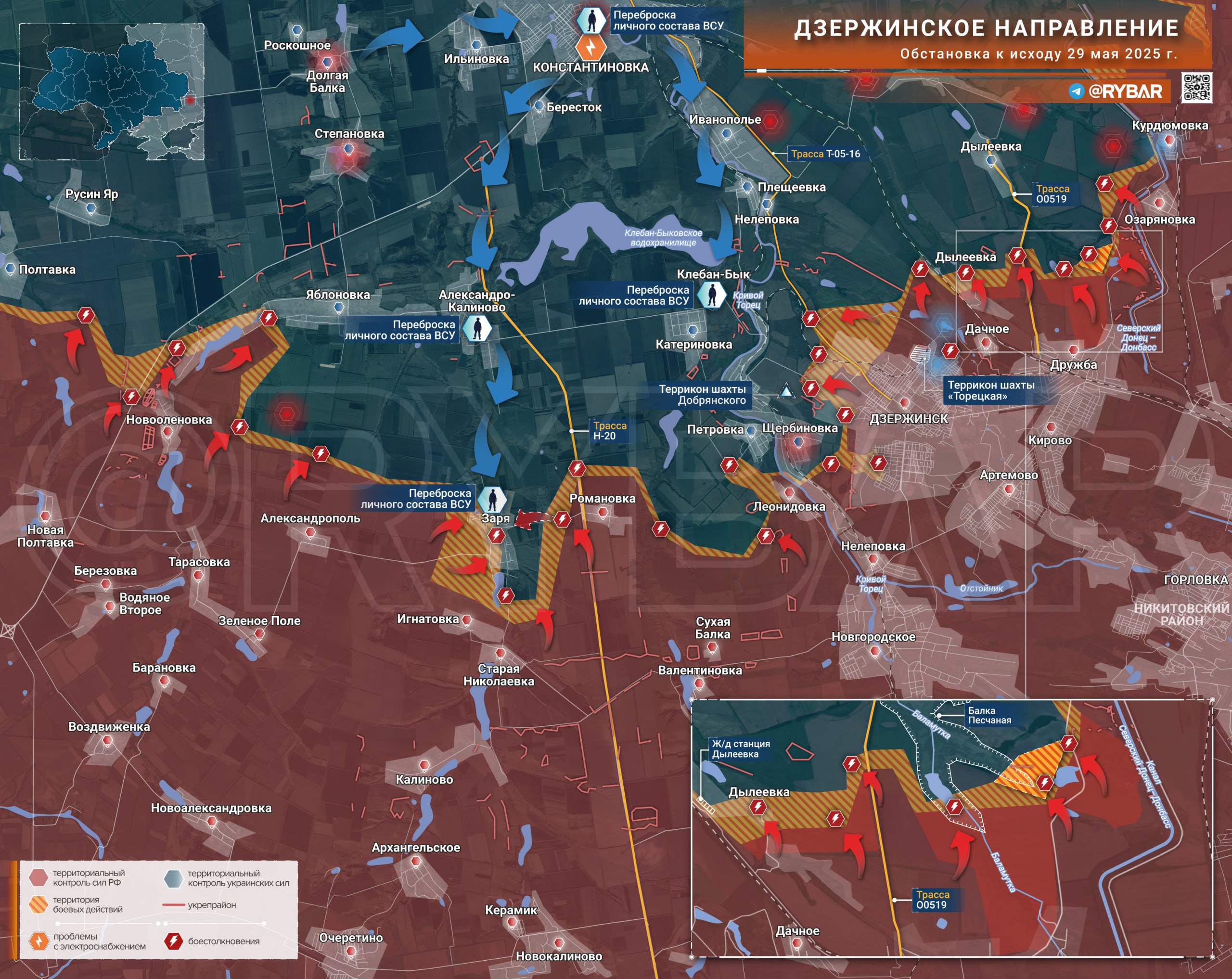
Task: Click the QR code near the header
Action: (1196, 88)
